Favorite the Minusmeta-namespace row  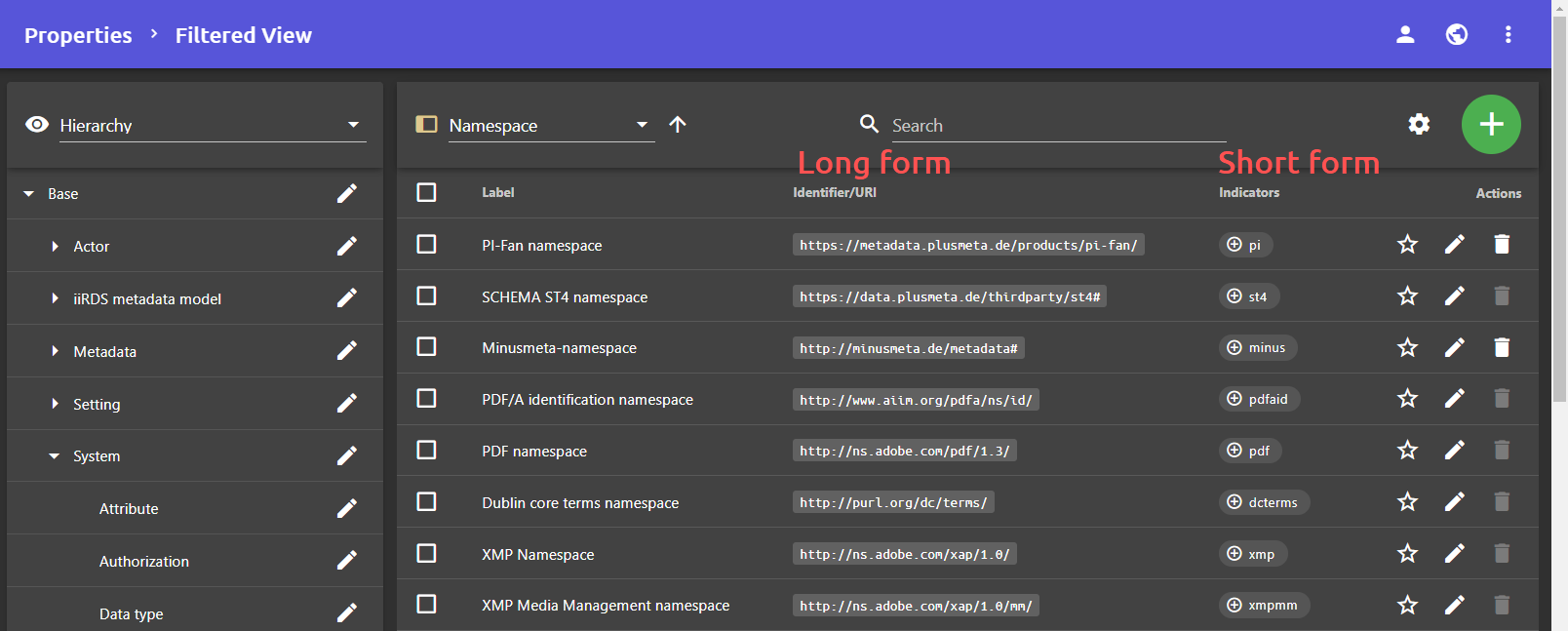tap(1407, 347)
